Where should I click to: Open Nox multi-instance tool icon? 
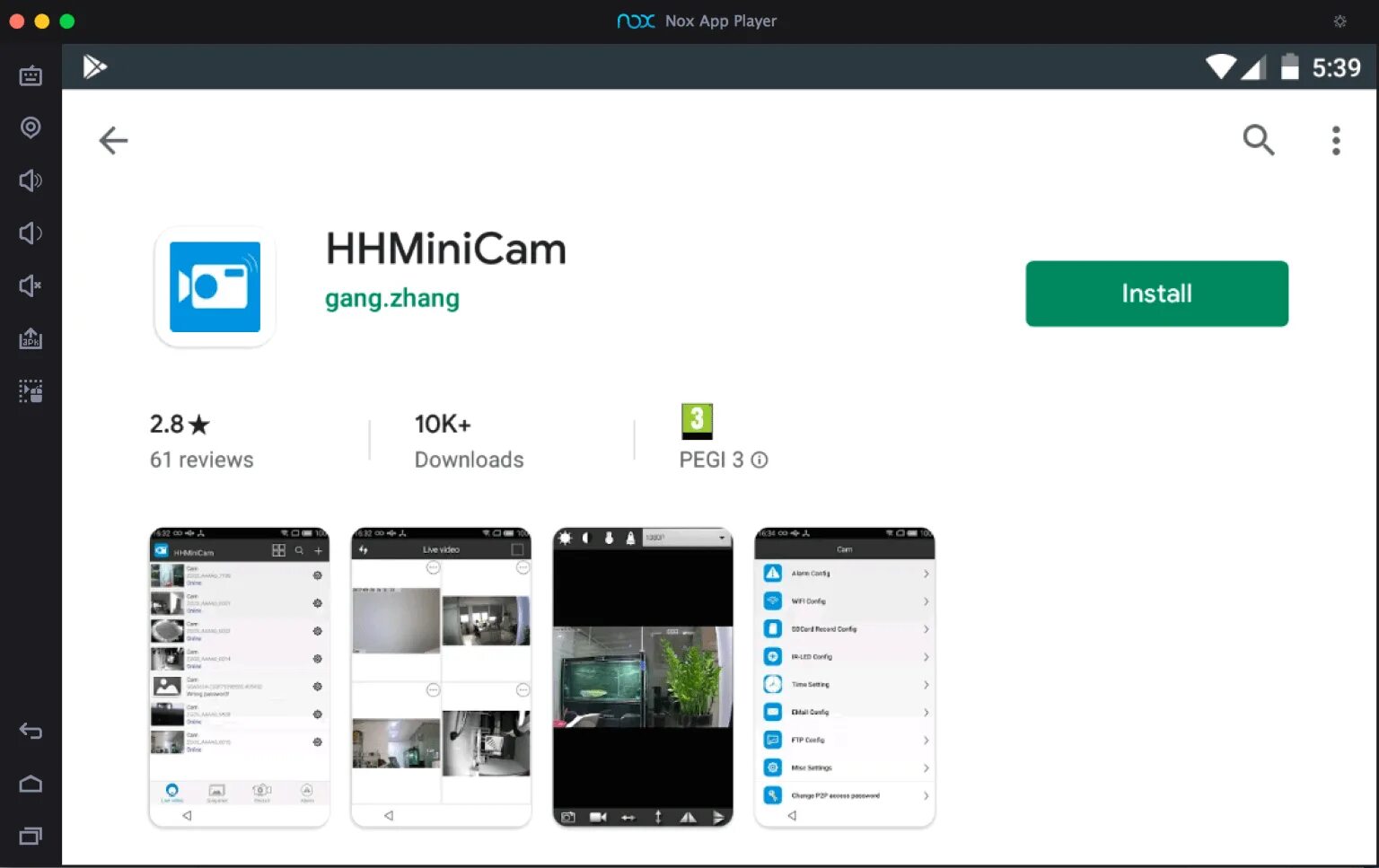(31, 391)
